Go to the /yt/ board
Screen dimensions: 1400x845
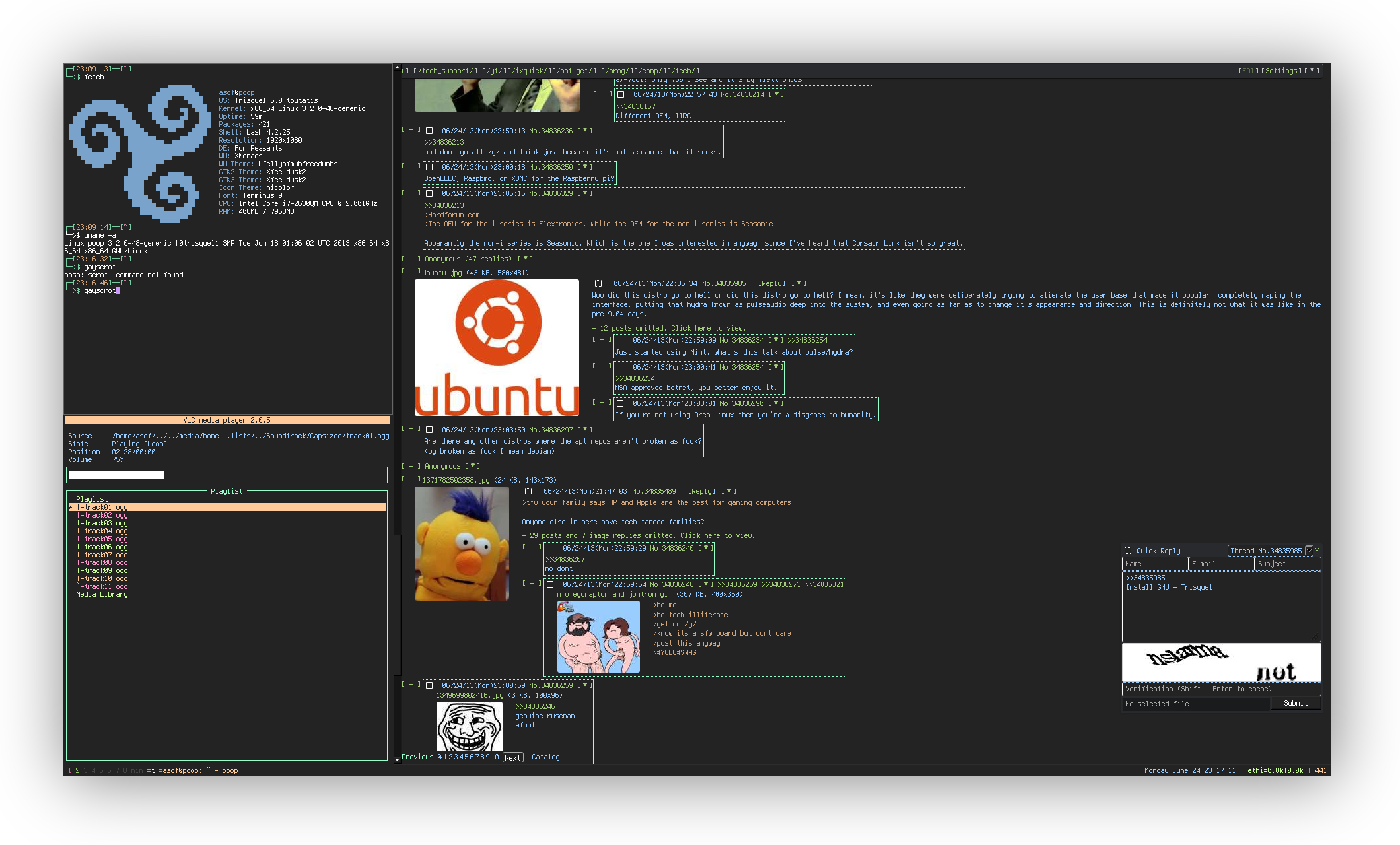point(494,71)
